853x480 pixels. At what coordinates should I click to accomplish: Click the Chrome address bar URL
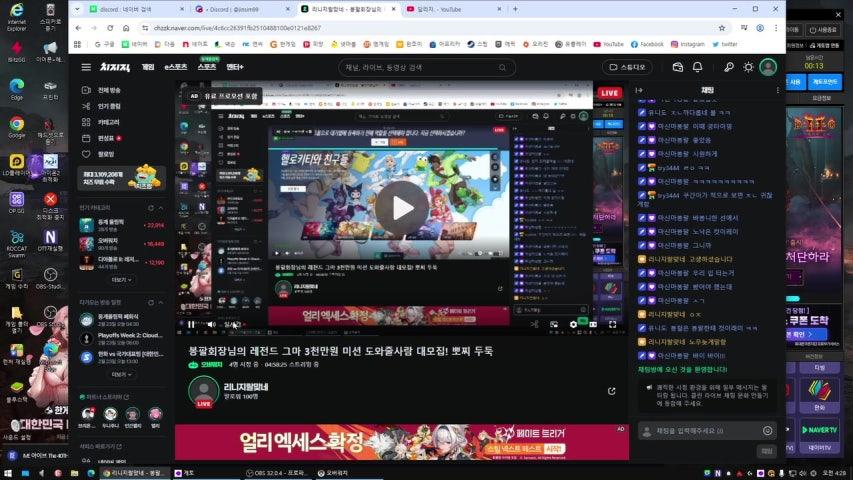tap(237, 28)
